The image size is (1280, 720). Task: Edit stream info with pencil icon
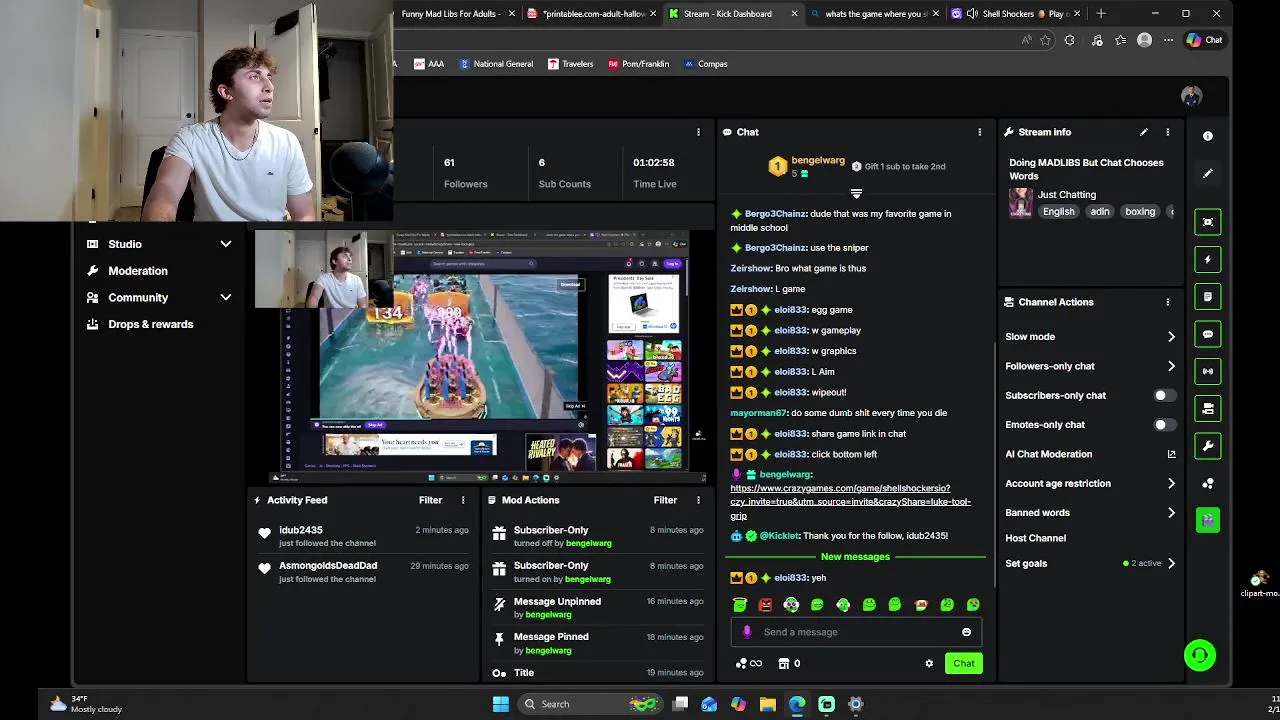(x=1144, y=132)
